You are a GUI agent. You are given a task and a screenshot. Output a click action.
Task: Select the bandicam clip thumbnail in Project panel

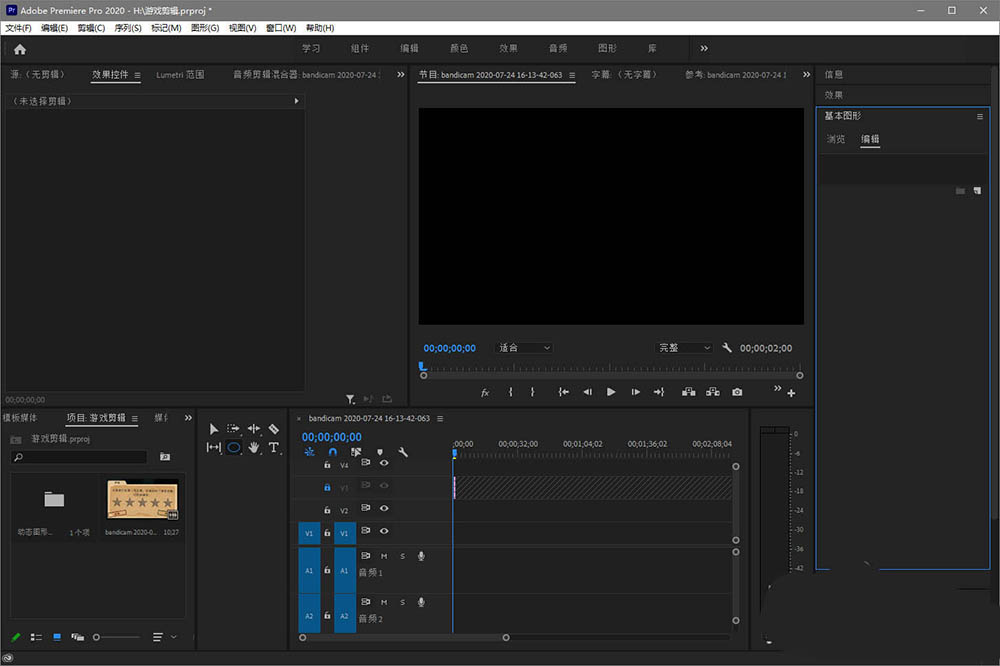click(x=142, y=500)
